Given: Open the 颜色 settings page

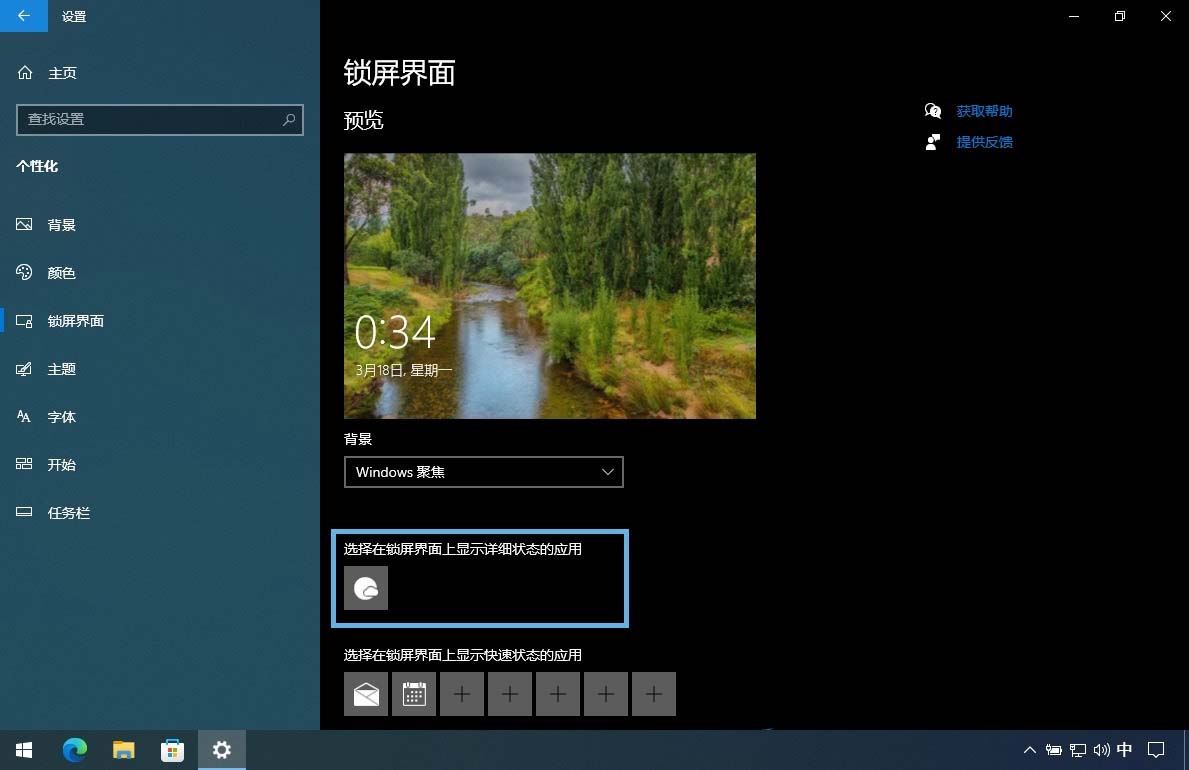Looking at the screenshot, I should 62,273.
